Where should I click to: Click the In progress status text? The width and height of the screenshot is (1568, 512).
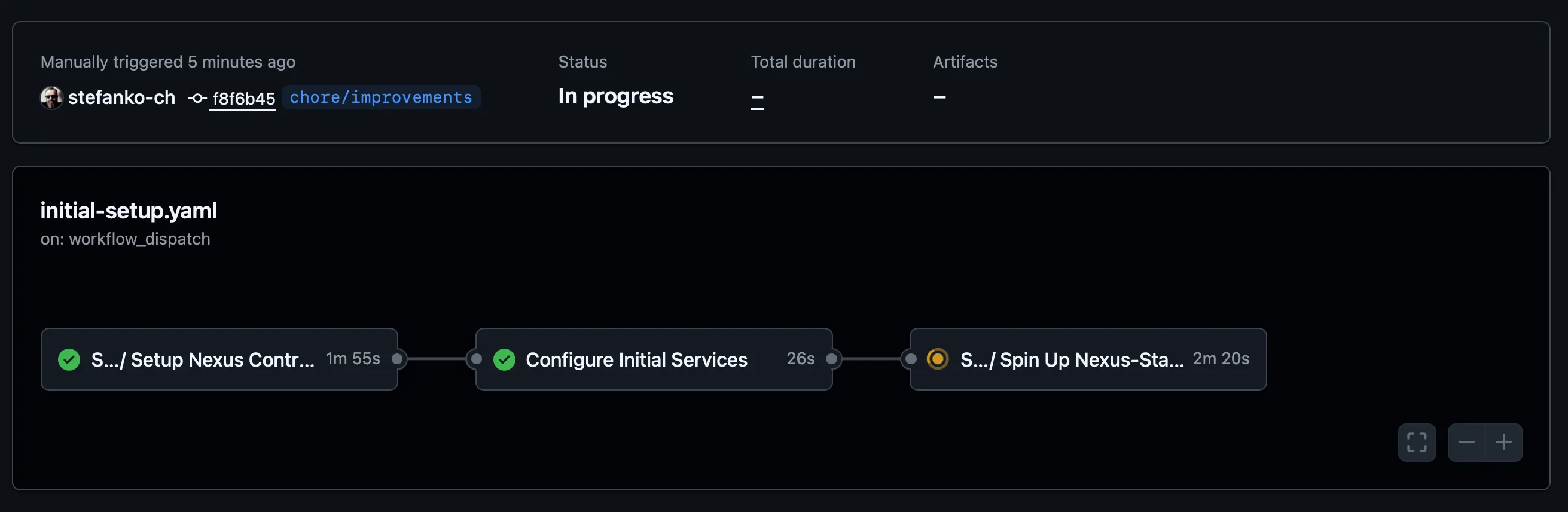click(x=615, y=96)
